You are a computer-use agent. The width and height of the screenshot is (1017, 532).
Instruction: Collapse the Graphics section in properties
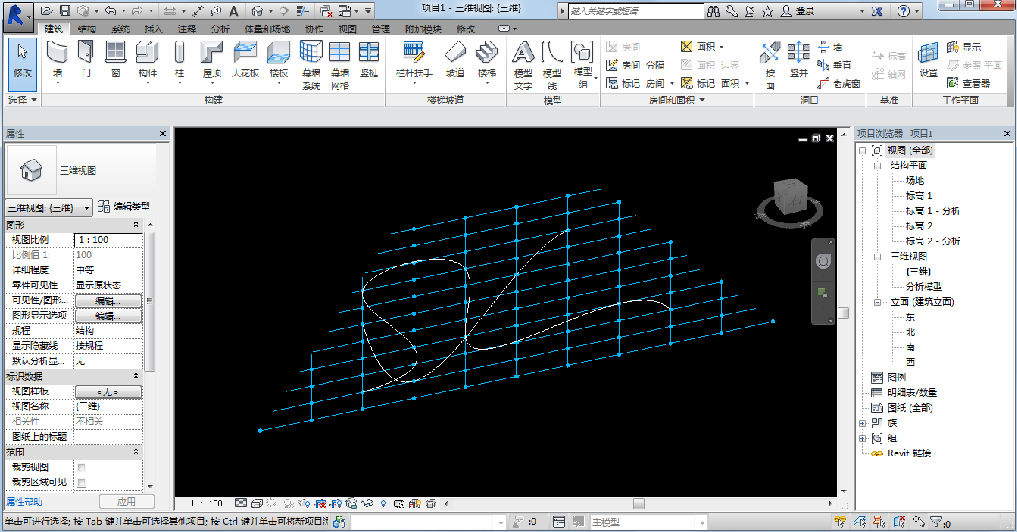point(137,225)
